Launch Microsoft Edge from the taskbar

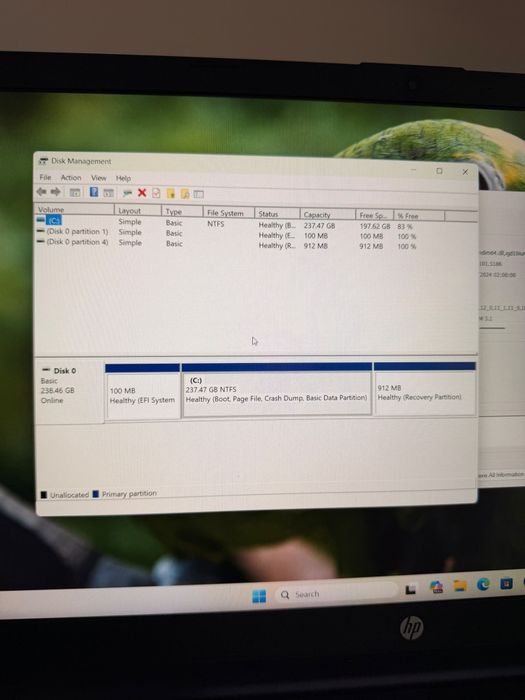(x=483, y=584)
